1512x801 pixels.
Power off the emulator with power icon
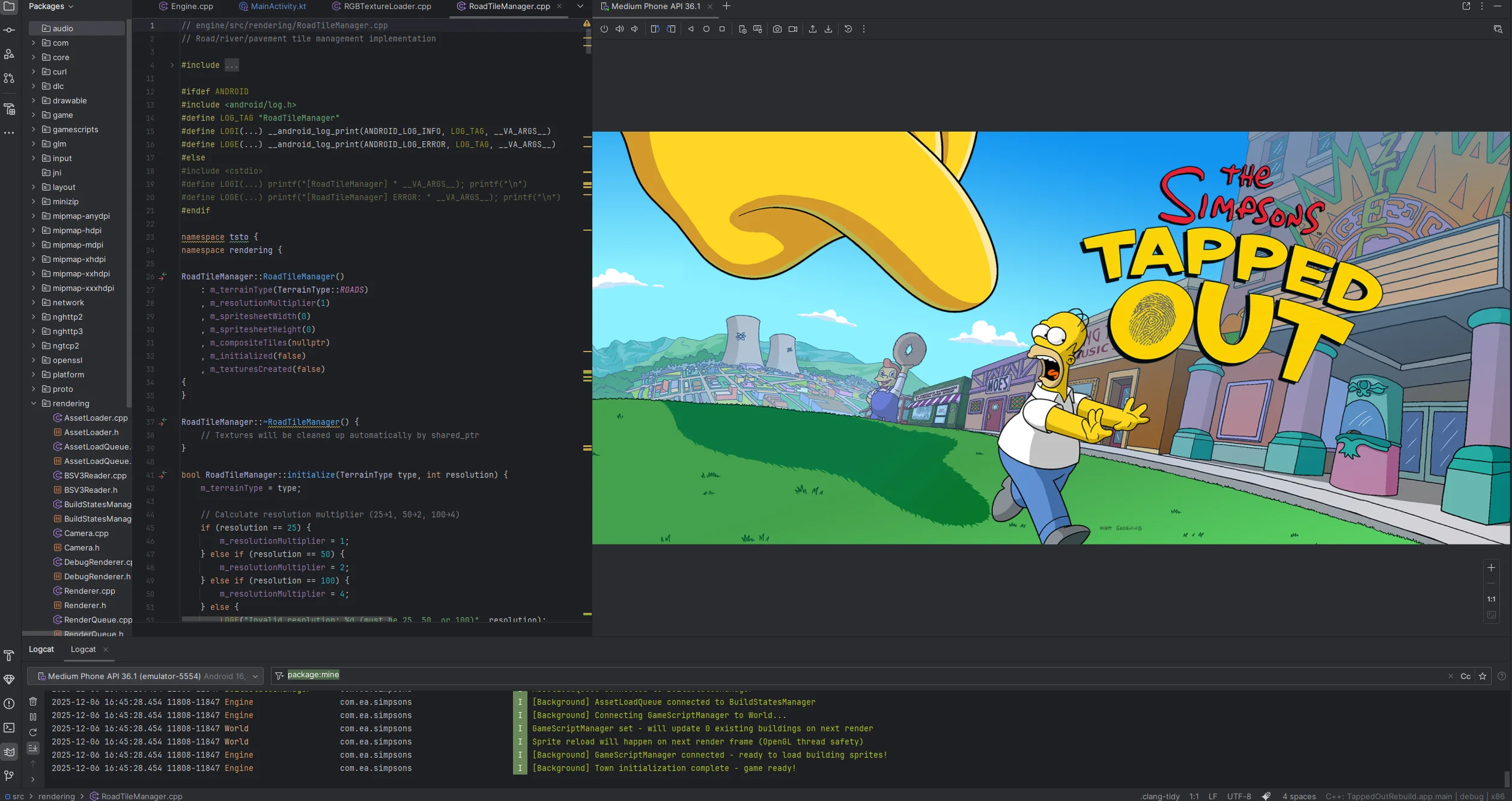click(604, 29)
